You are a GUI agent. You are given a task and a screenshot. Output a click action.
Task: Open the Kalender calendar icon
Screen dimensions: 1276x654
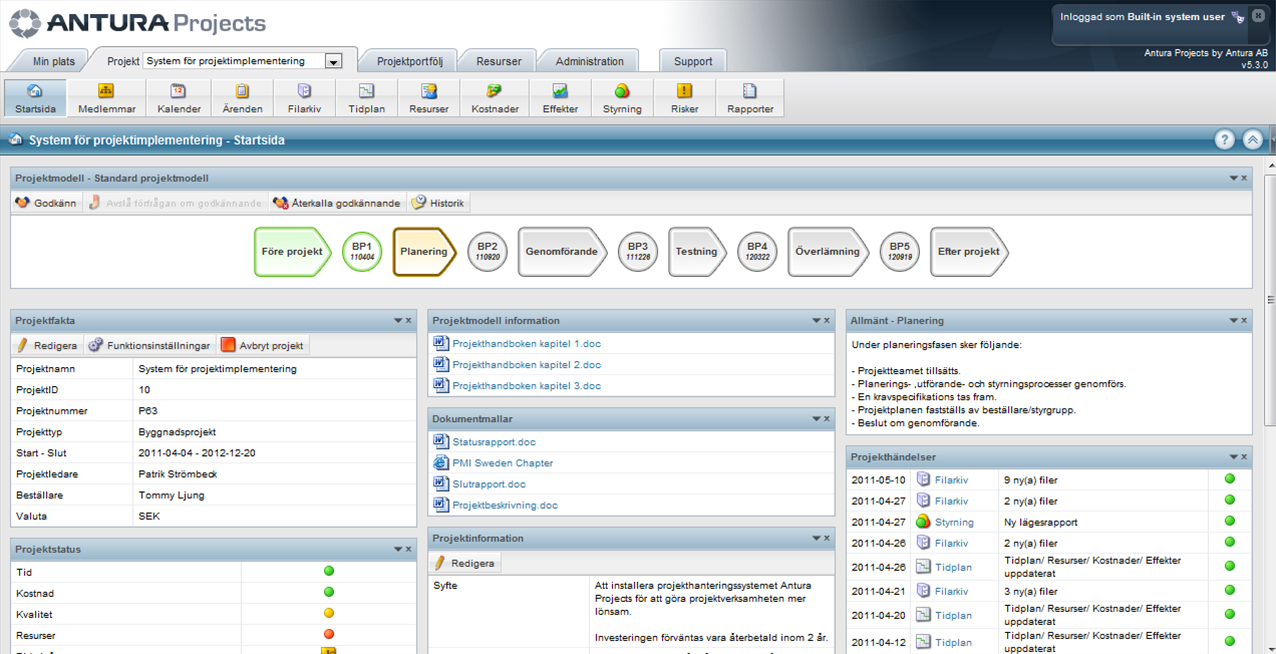click(x=179, y=98)
